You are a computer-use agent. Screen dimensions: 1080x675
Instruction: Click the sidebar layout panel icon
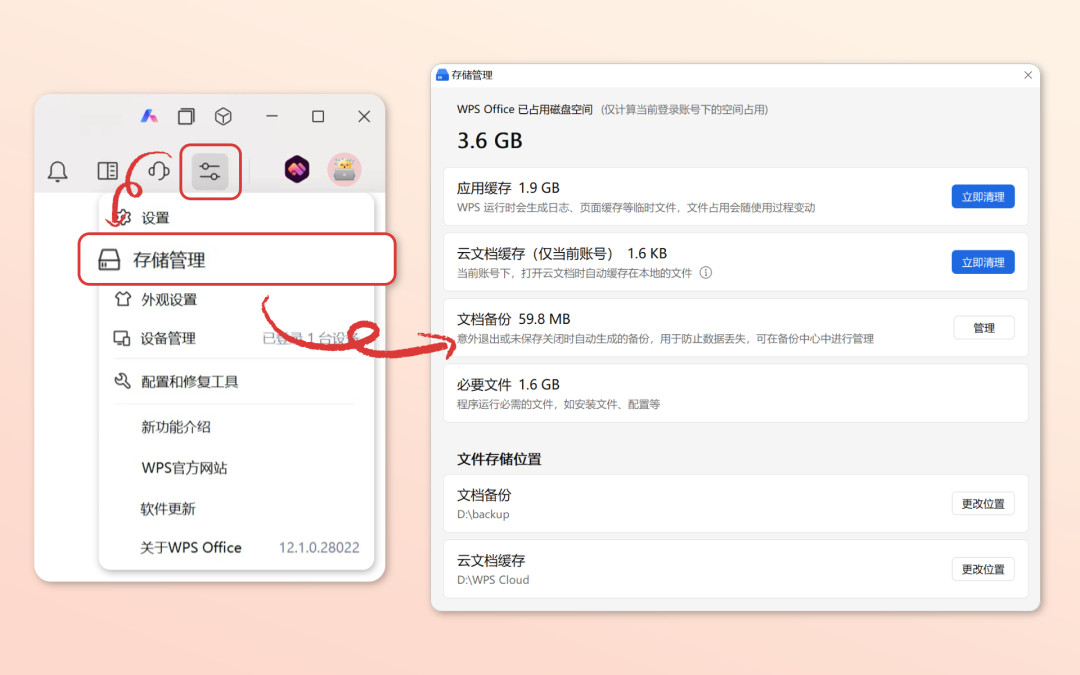click(107, 171)
